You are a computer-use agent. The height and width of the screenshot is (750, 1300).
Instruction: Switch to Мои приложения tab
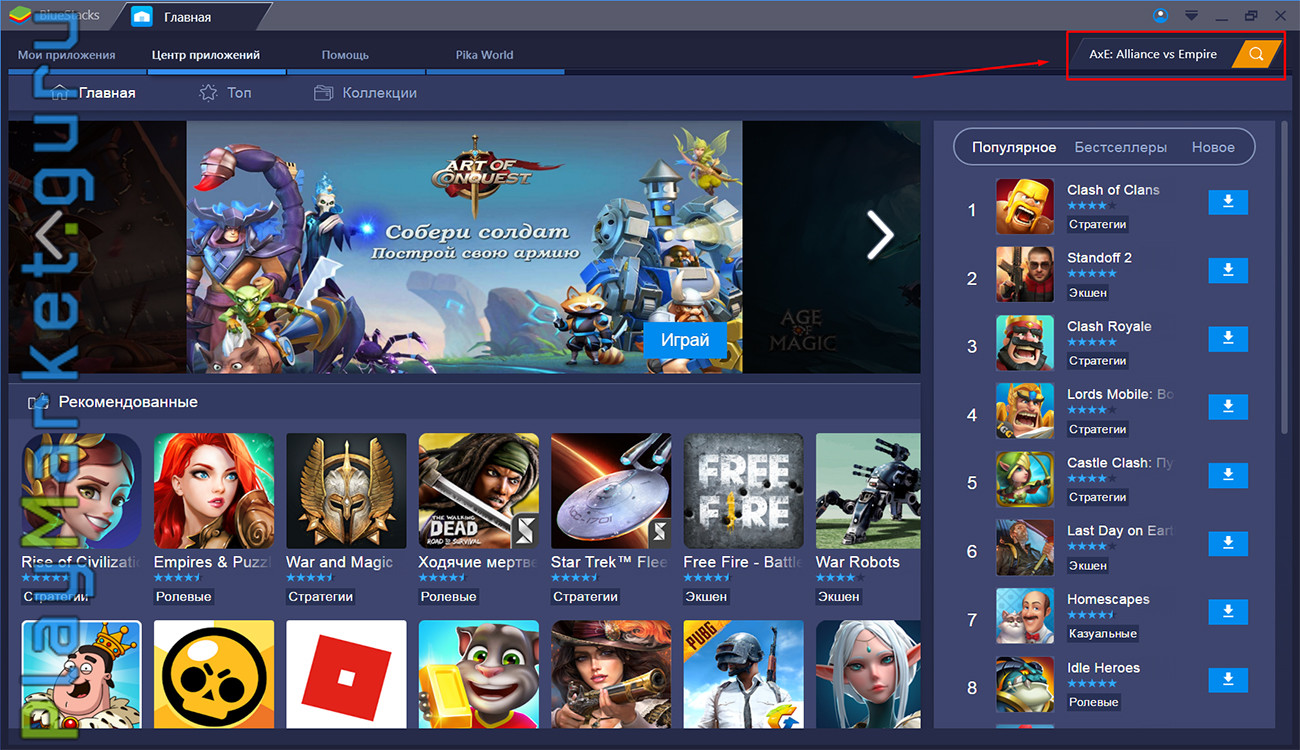tap(67, 55)
